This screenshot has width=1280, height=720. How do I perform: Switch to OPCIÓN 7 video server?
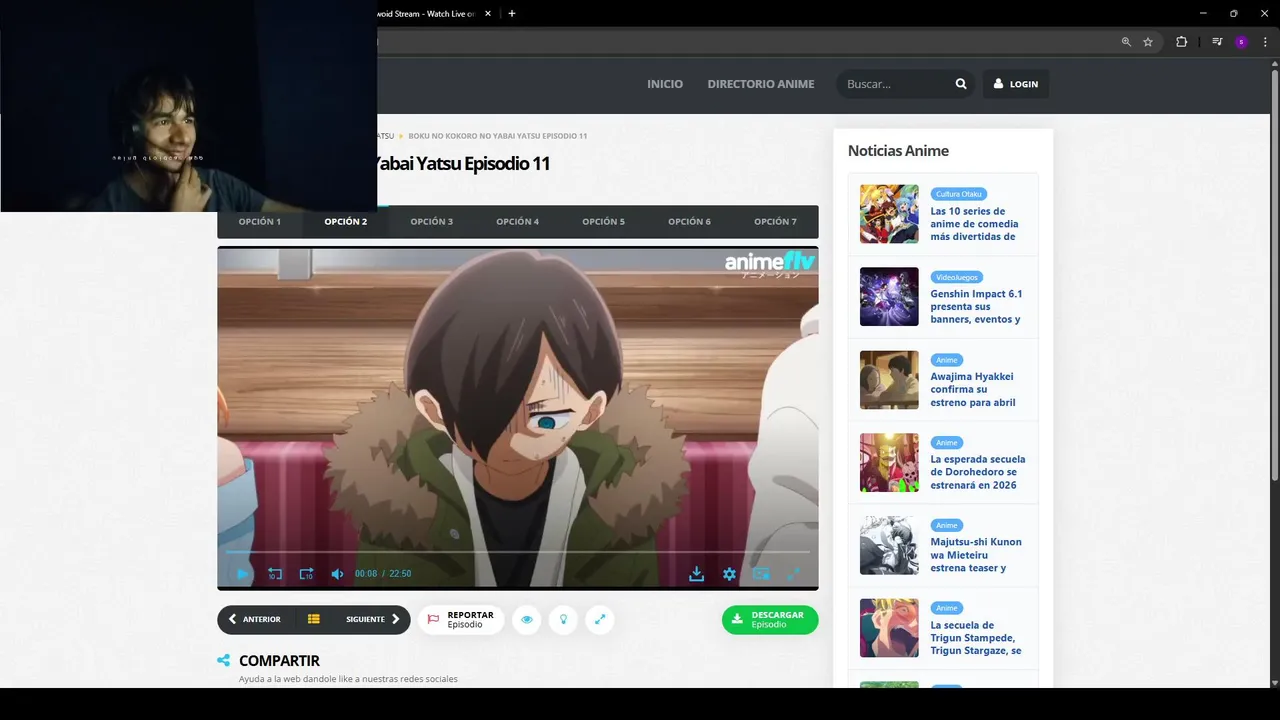point(776,222)
